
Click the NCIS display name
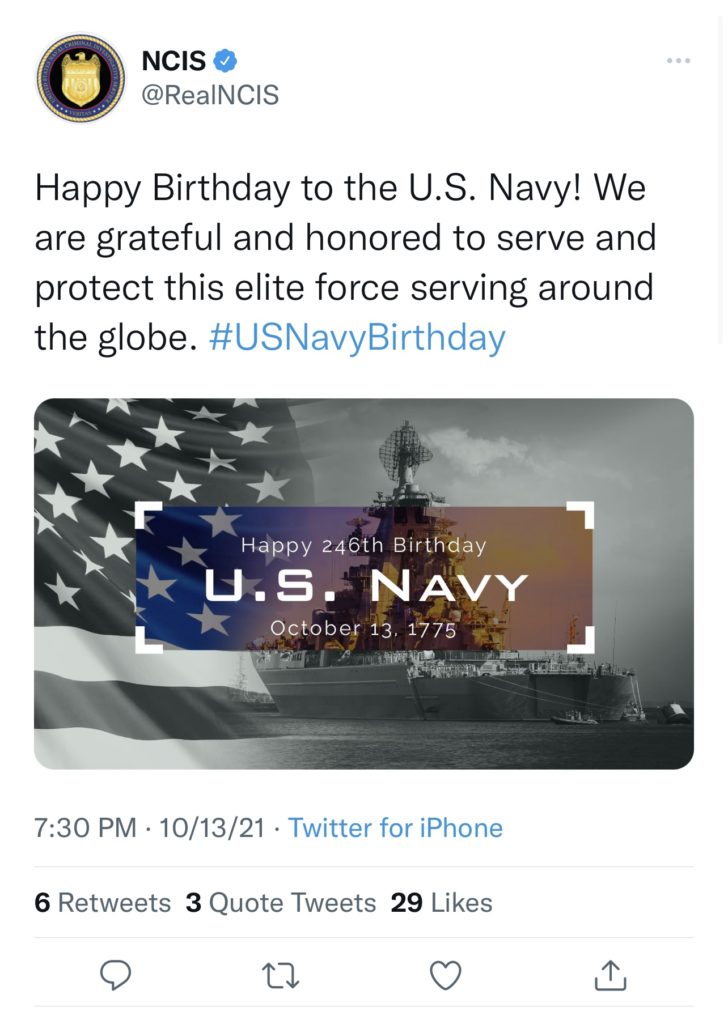(173, 61)
